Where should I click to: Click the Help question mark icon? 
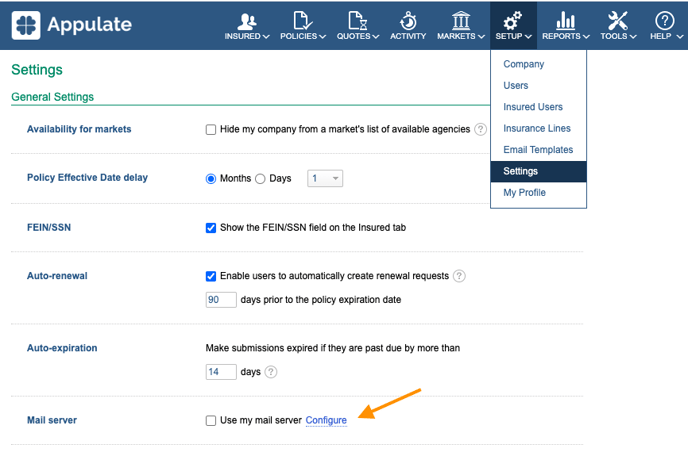(x=665, y=21)
